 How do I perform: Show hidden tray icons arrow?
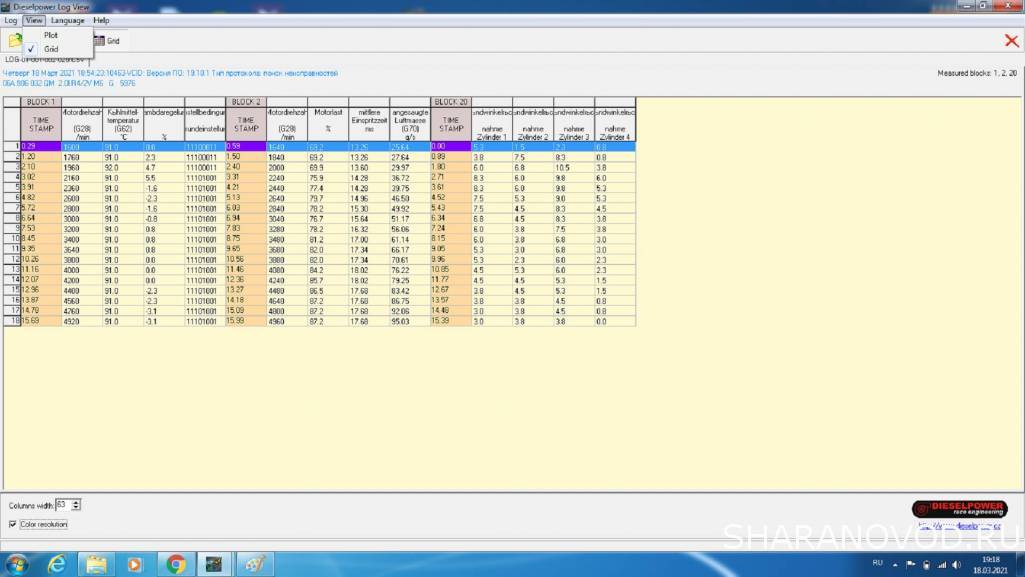tap(896, 565)
